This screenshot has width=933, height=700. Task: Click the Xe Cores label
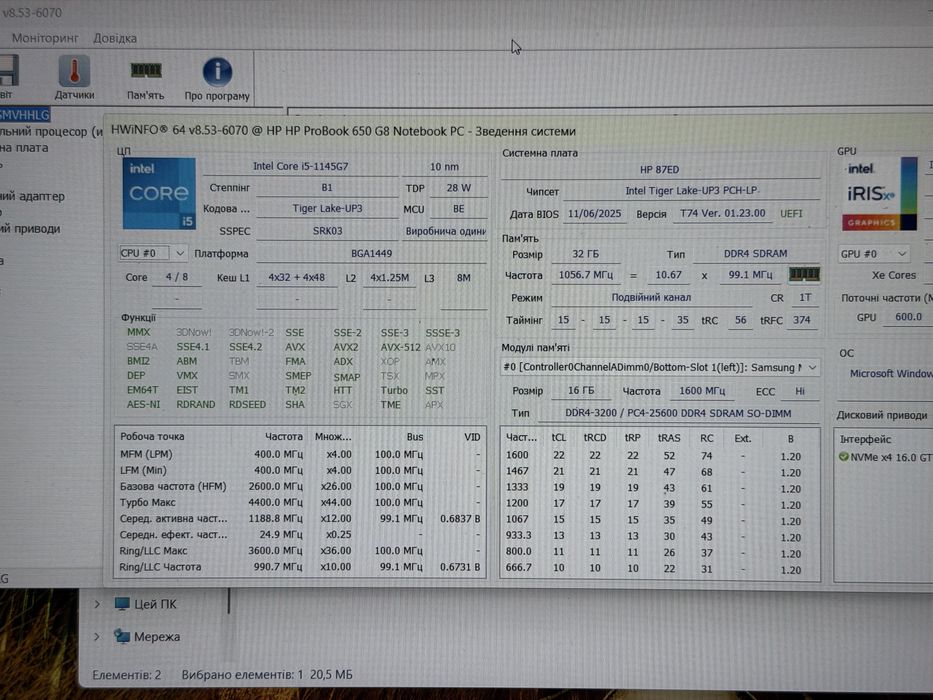894,276
